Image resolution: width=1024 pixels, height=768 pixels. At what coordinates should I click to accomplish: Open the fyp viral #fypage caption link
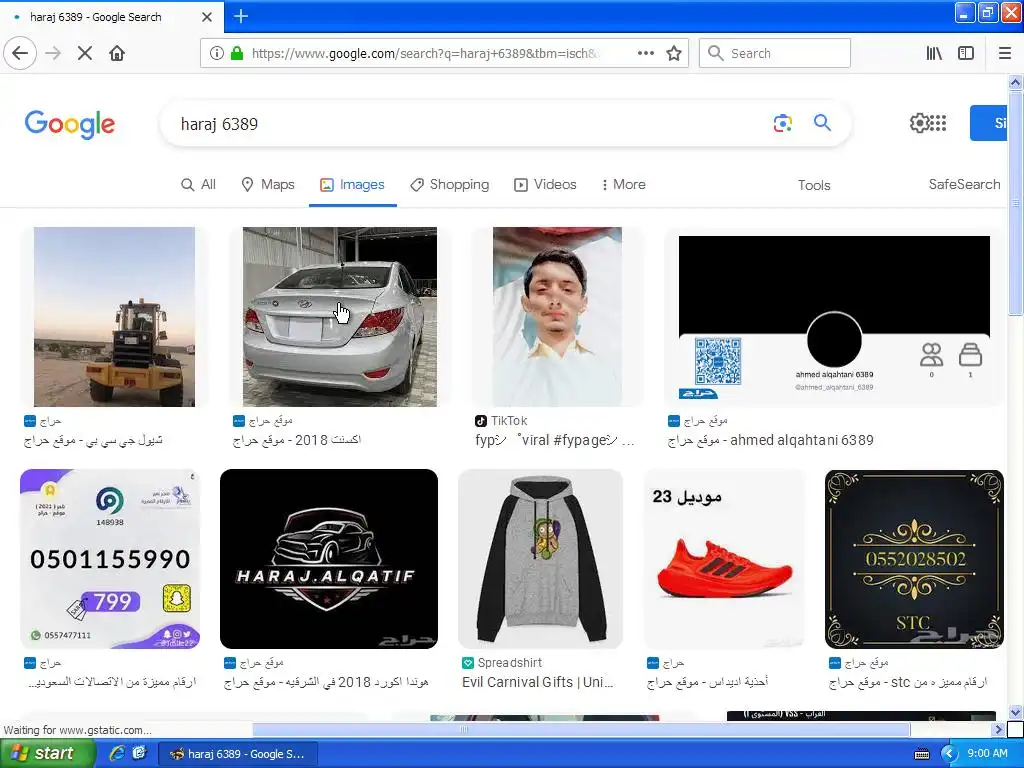[x=554, y=440]
